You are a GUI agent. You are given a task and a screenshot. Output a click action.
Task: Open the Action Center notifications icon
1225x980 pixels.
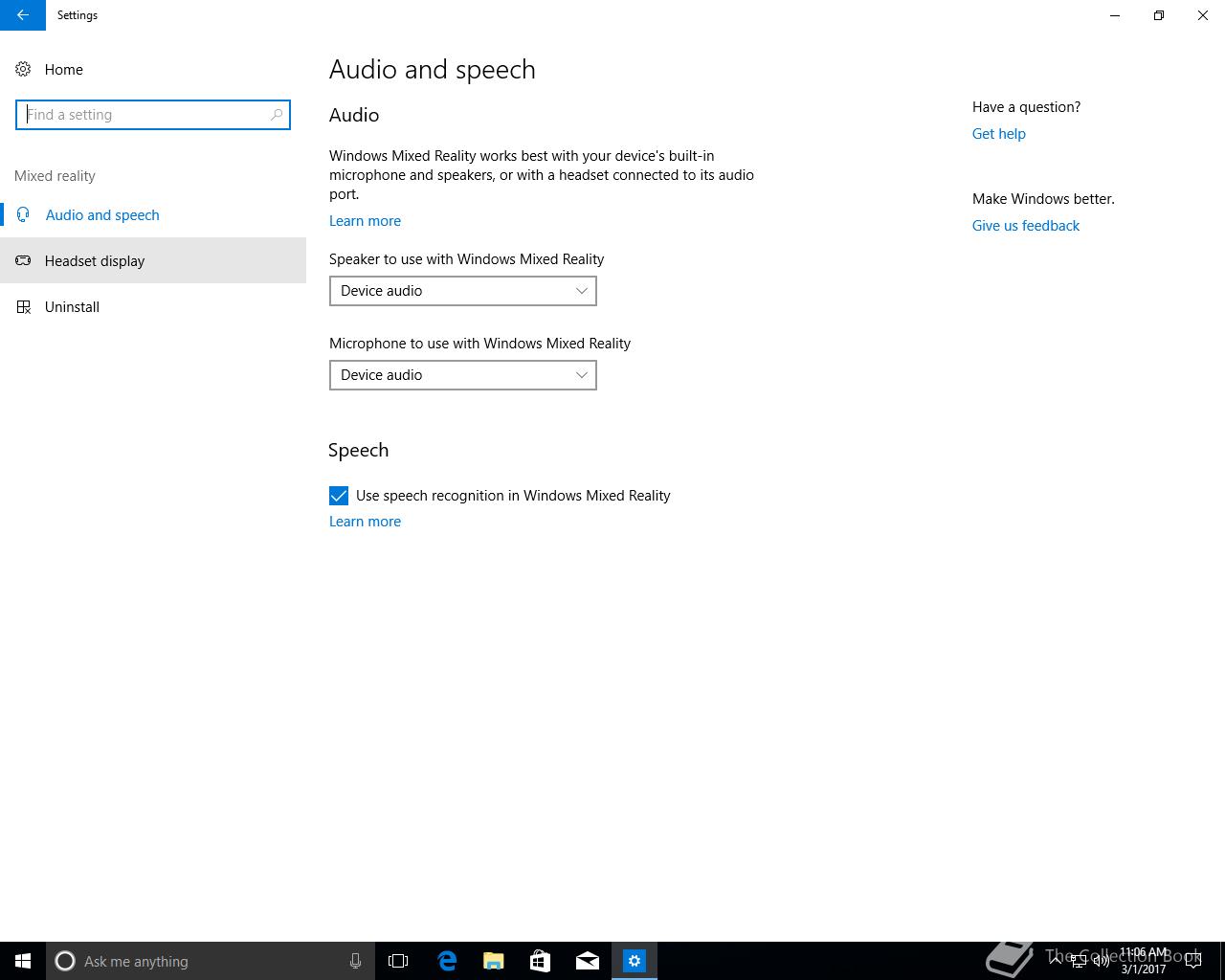1193,961
